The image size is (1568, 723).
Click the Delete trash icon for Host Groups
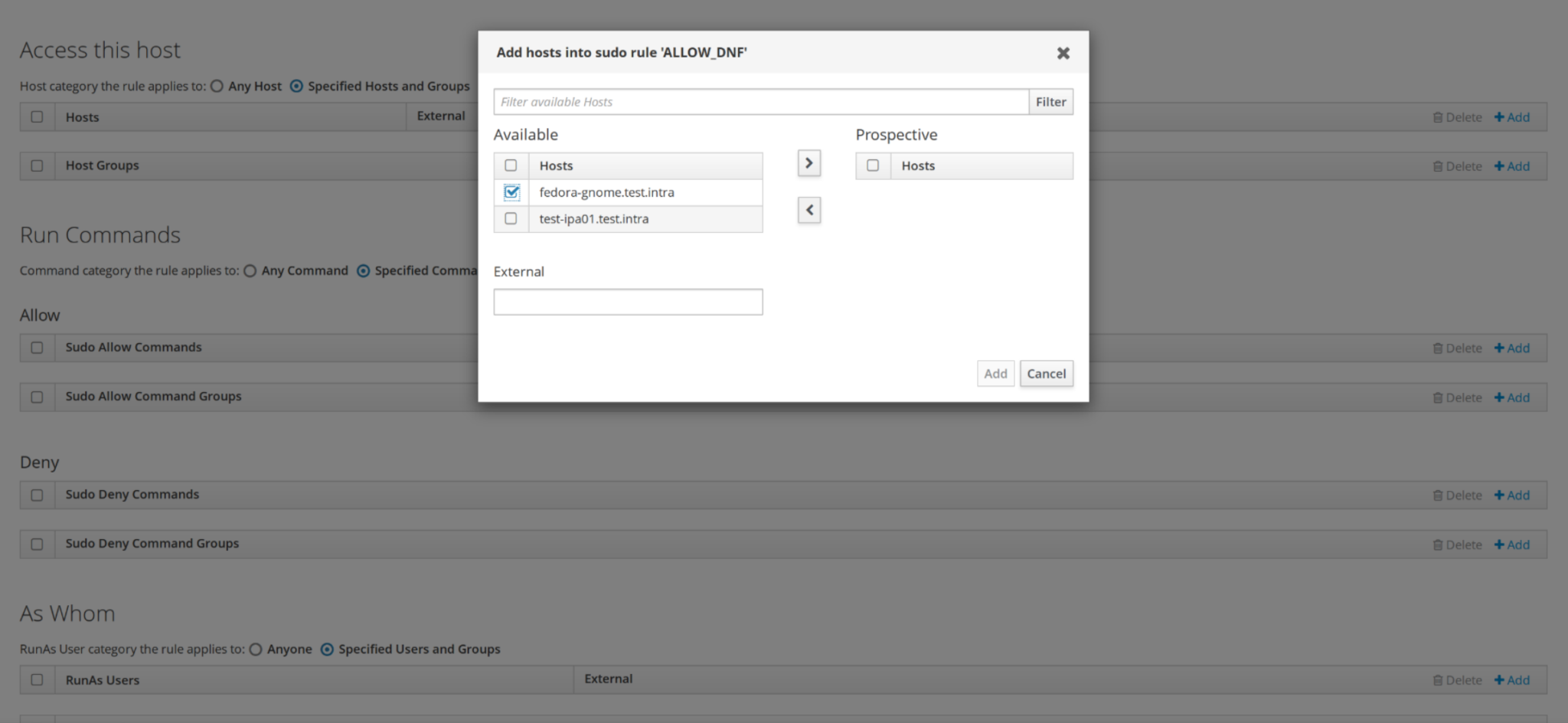pos(1457,166)
